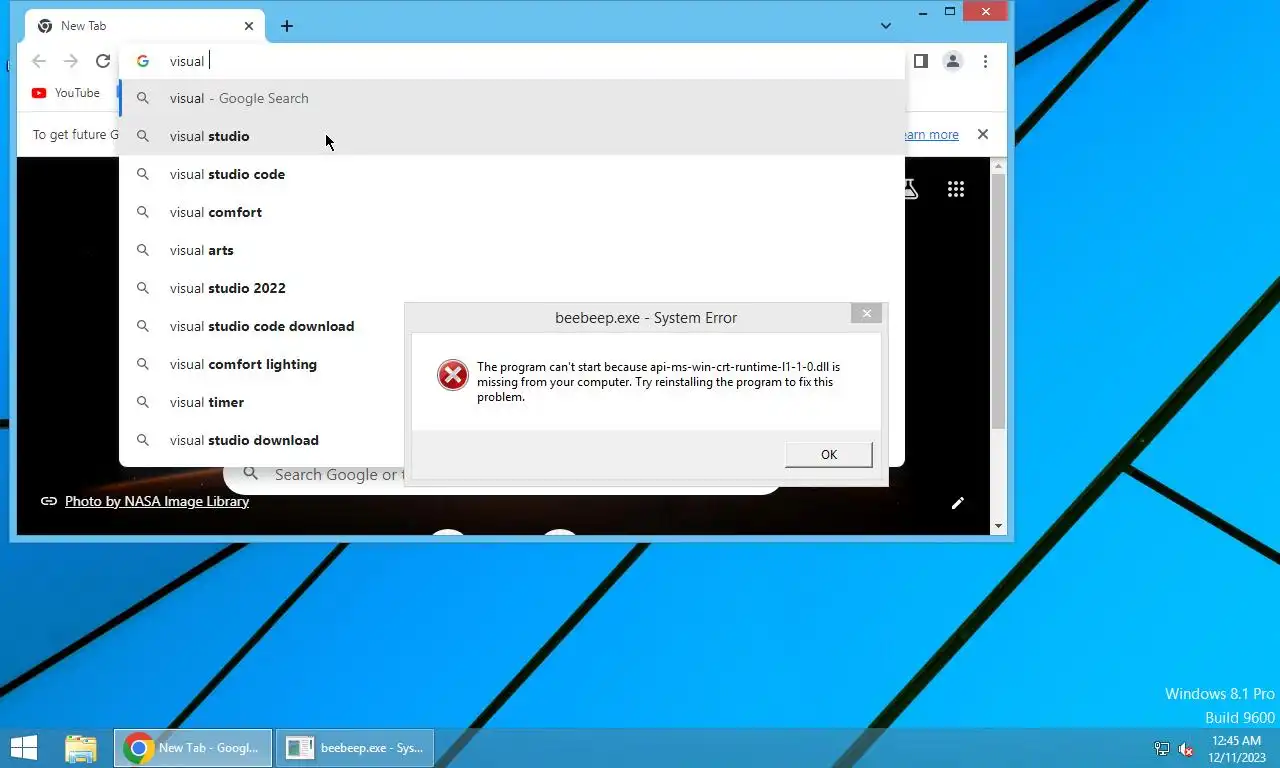
Task: Click the scrollbar down arrow
Action: click(x=998, y=526)
